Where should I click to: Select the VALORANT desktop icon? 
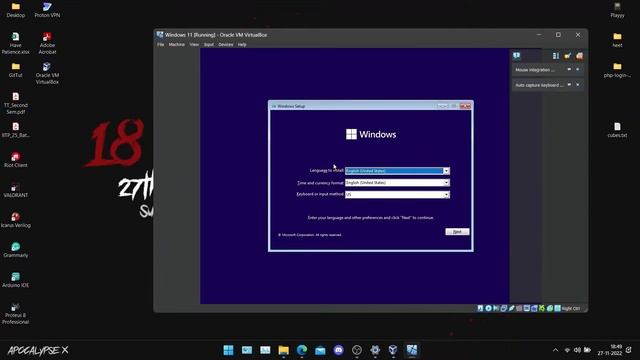pyautogui.click(x=16, y=190)
